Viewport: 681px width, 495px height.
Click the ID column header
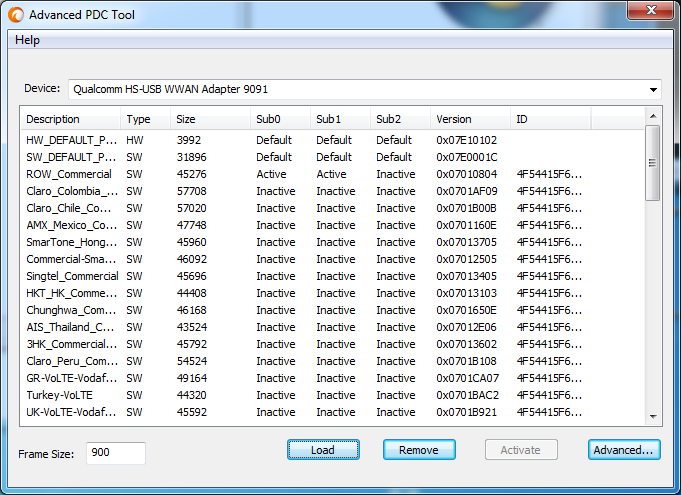tap(551, 119)
